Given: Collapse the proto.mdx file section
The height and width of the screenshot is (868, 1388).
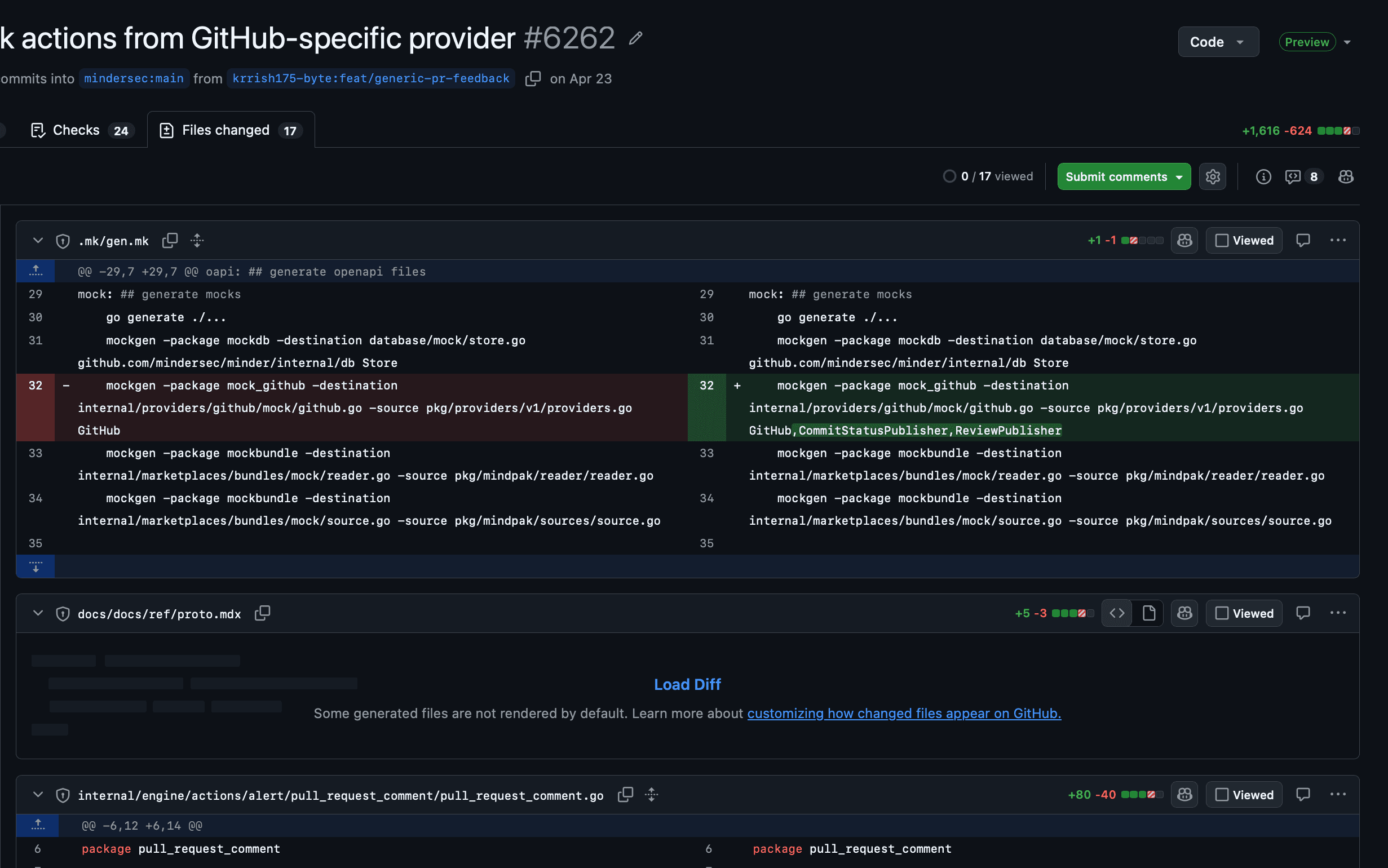Looking at the screenshot, I should tap(38, 613).
